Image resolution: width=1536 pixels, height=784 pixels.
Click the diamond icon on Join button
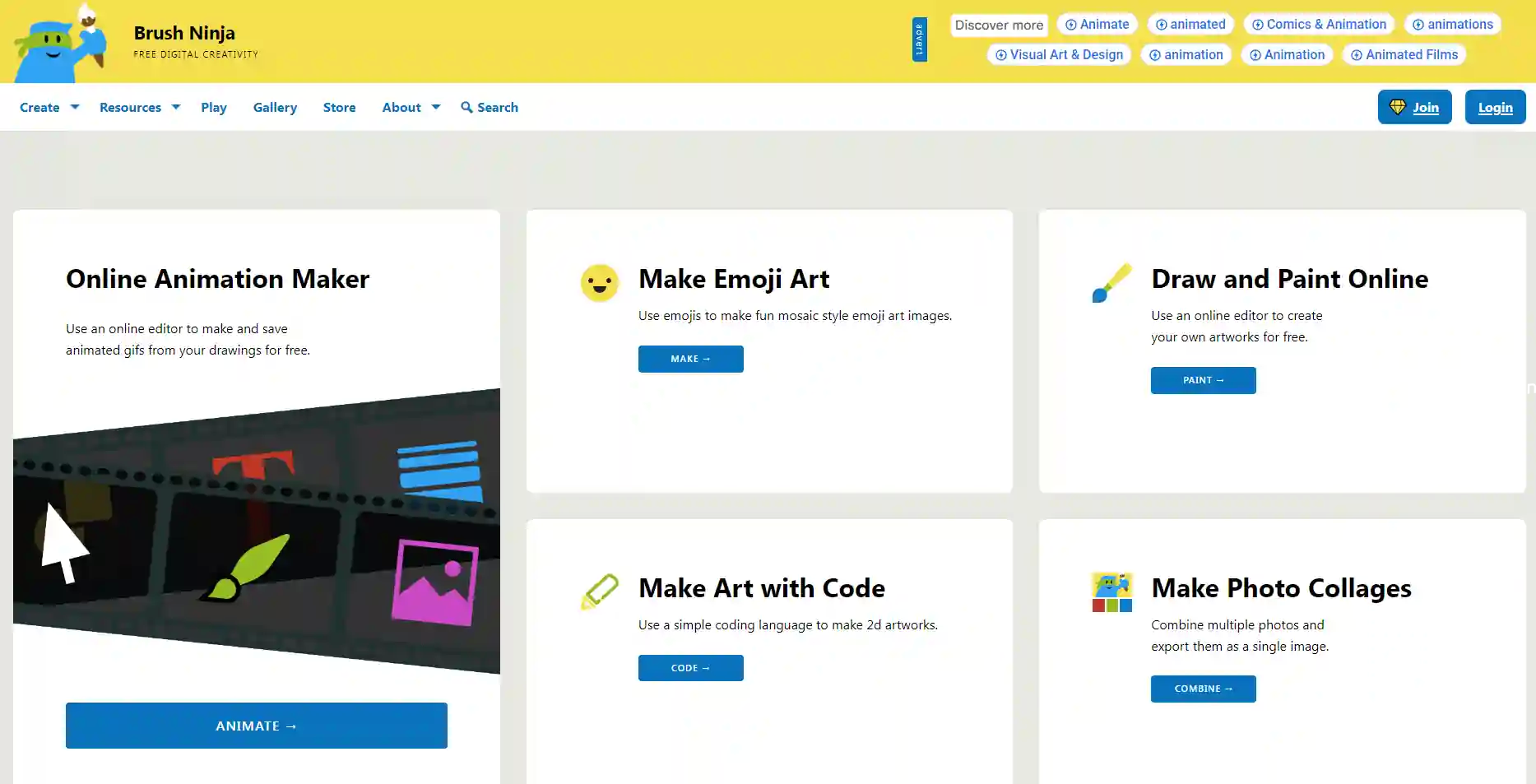(x=1397, y=107)
